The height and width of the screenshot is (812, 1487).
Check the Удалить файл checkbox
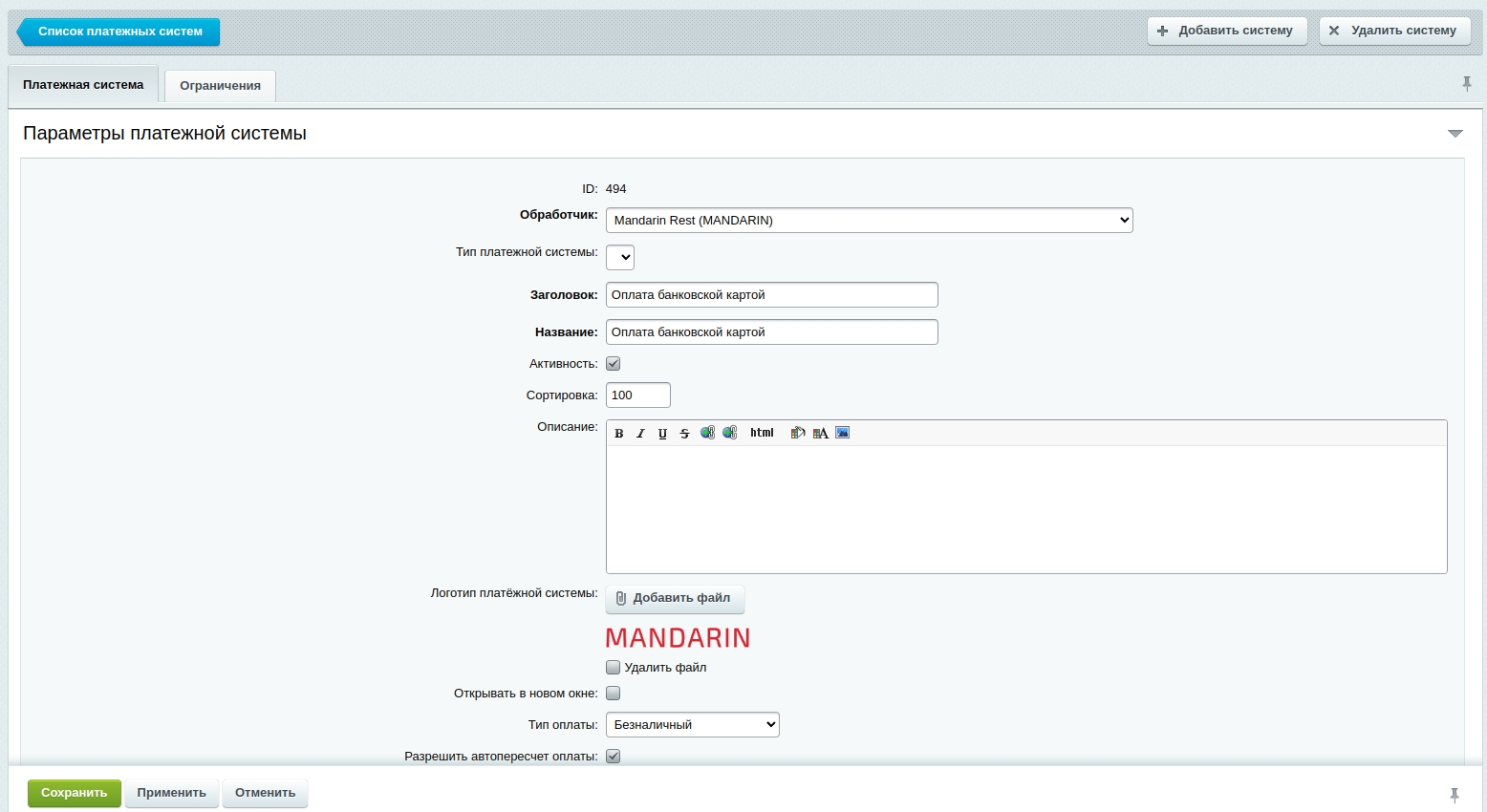pos(614,668)
